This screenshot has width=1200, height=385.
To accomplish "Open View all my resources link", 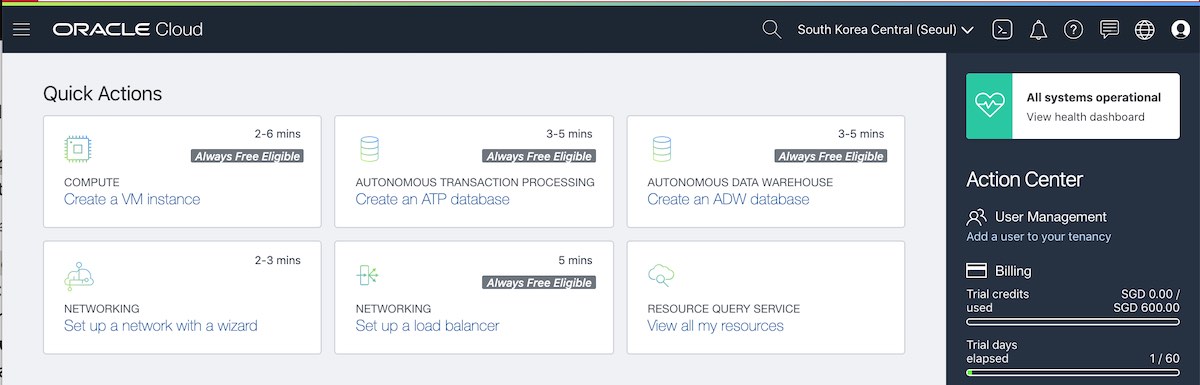I will 715,325.
